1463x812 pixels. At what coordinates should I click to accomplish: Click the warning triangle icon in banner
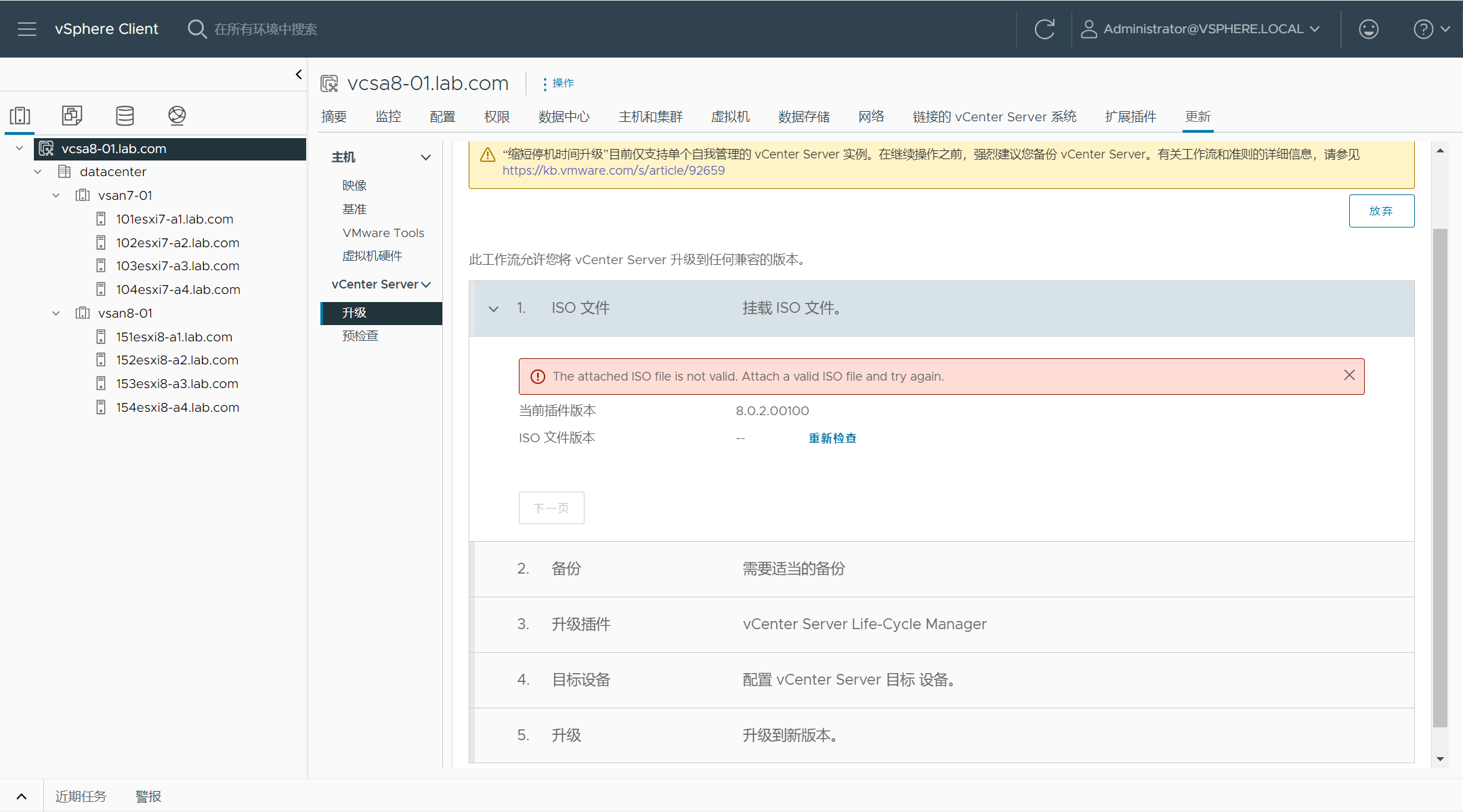point(488,155)
